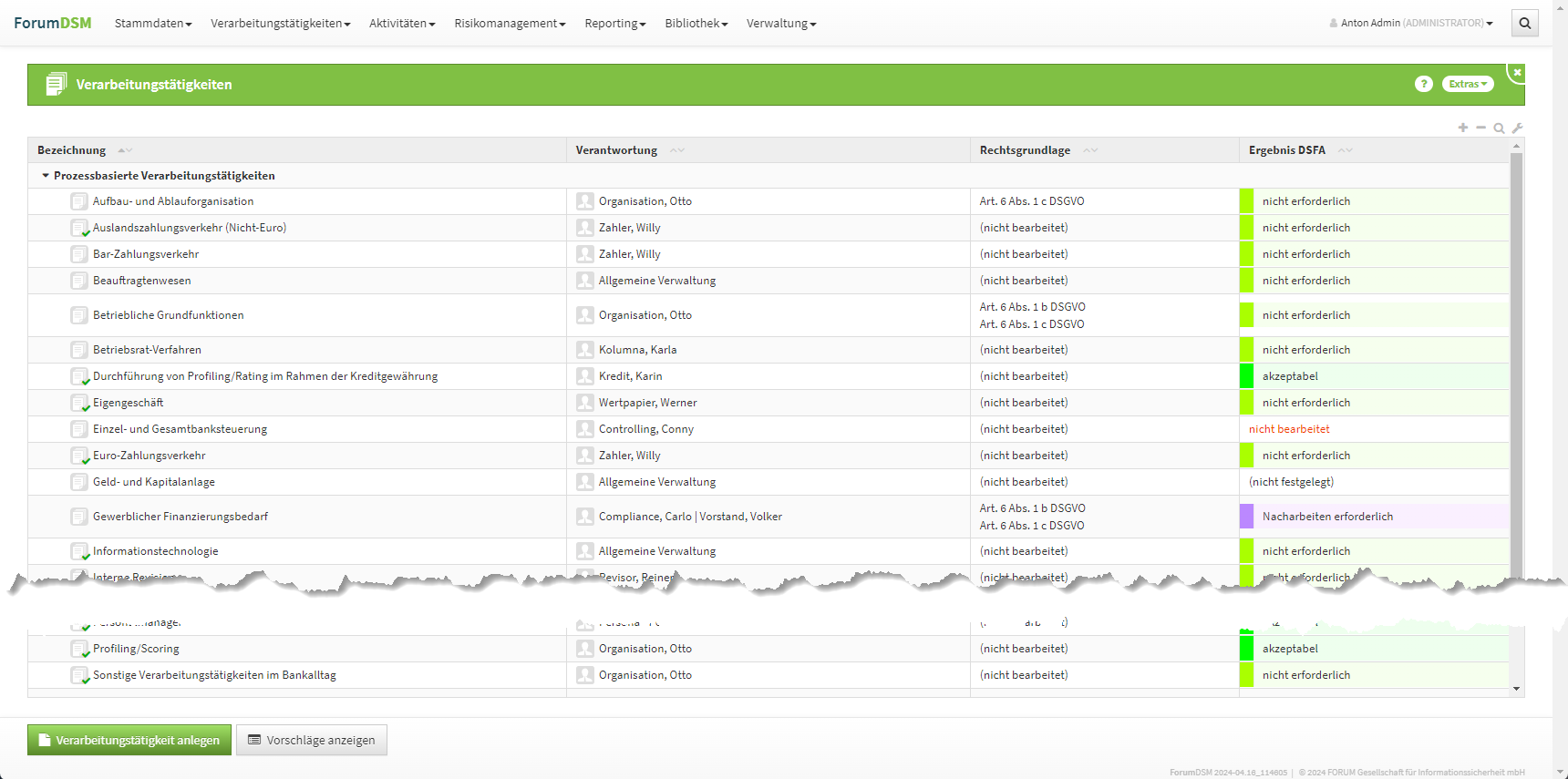Click the global search icon in the navbar
Image resolution: width=1568 pixels, height=779 pixels.
pyautogui.click(x=1524, y=24)
